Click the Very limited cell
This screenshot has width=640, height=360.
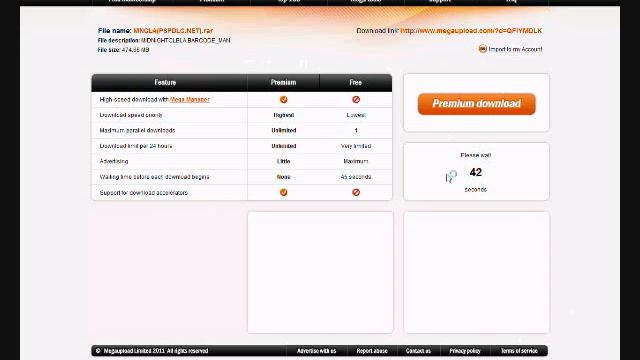[356, 146]
